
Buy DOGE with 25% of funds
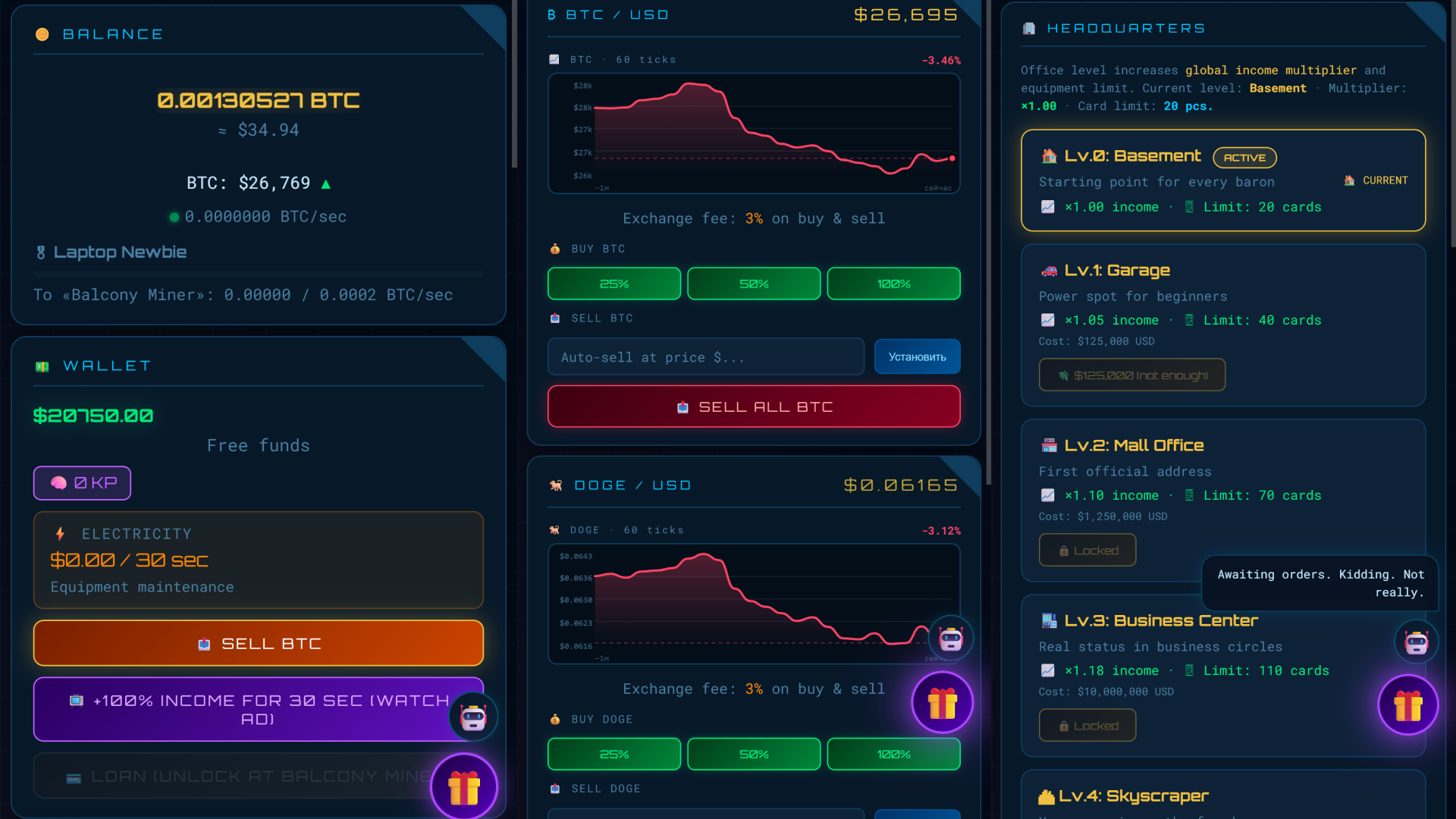pos(614,754)
